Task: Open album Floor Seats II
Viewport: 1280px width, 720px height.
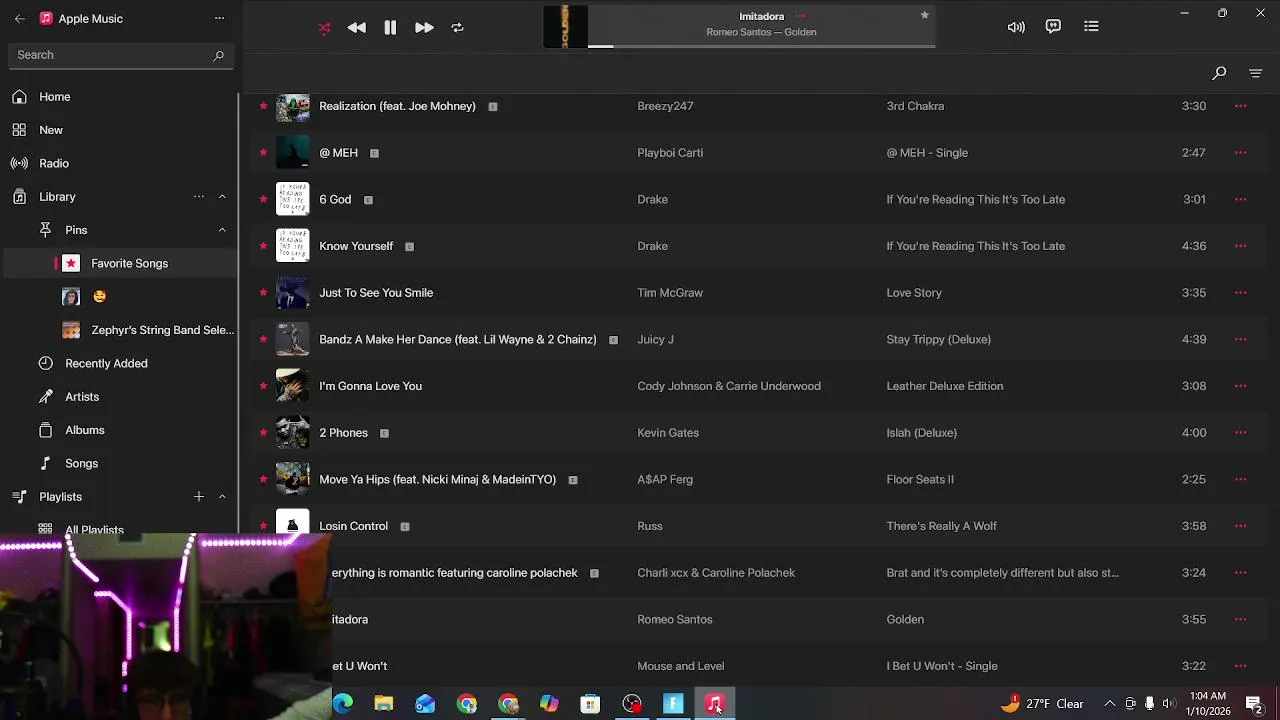Action: 920,480
